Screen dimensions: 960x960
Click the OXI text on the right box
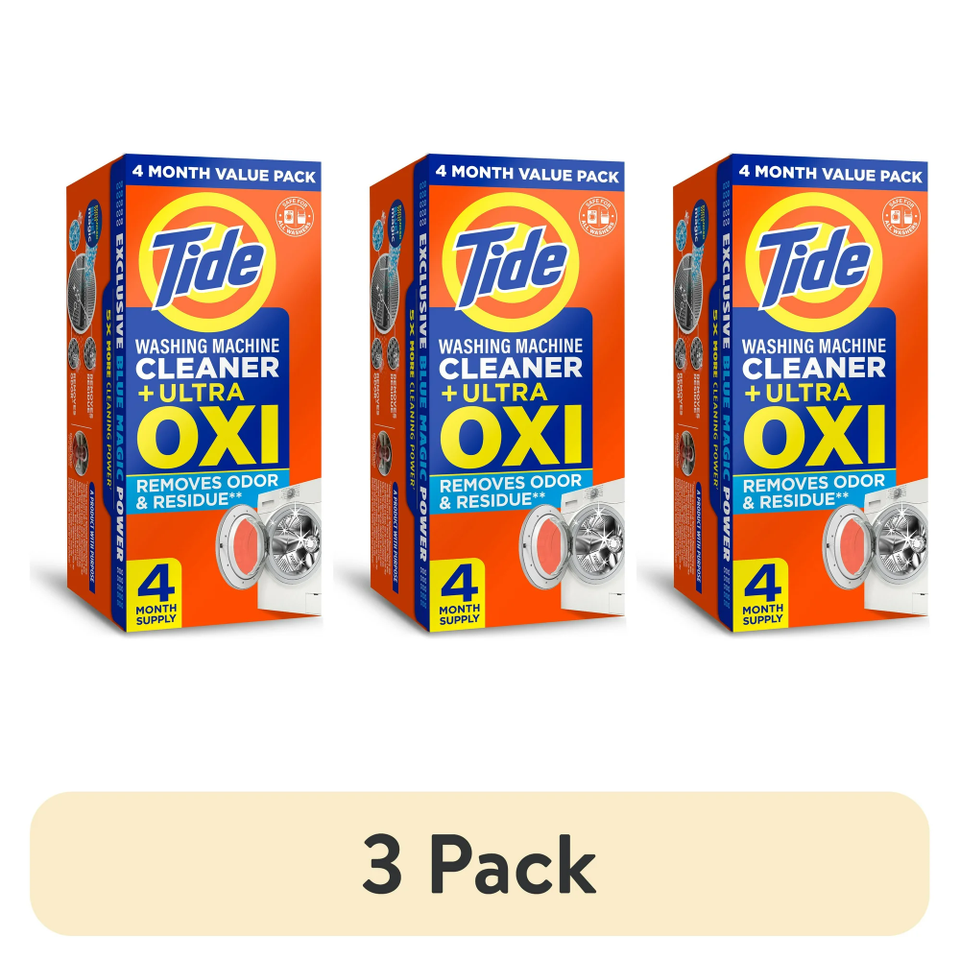tap(814, 437)
